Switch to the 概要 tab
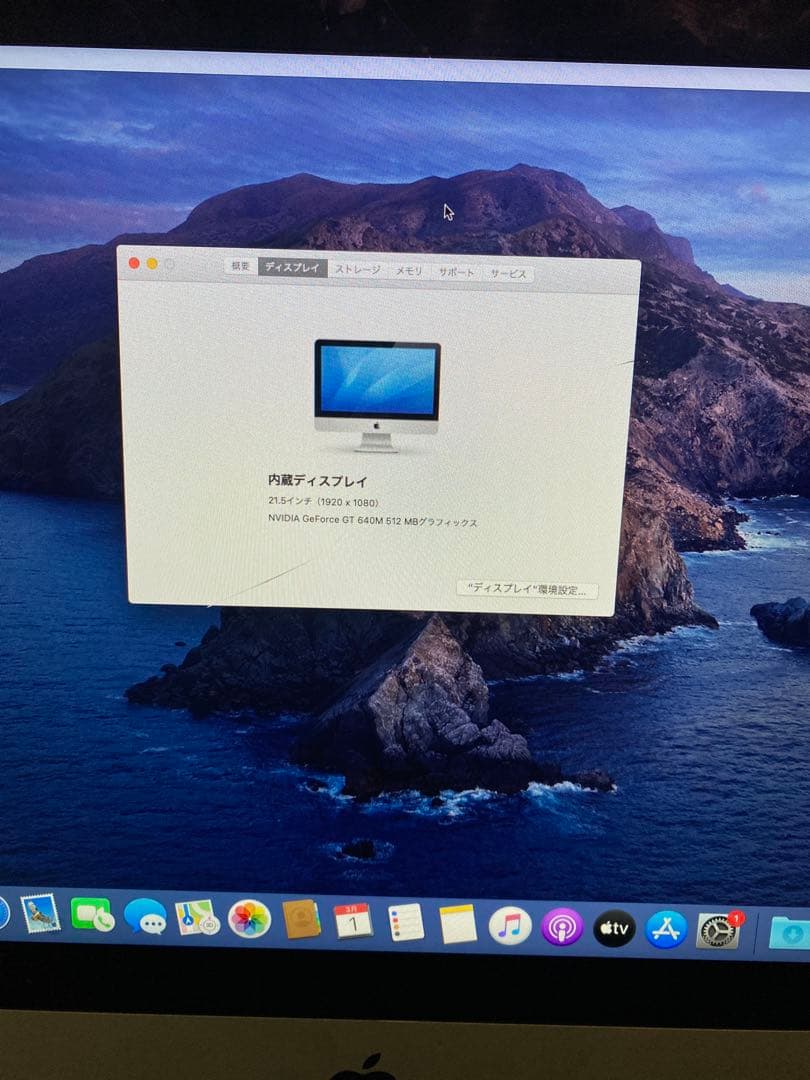This screenshot has height=1080, width=810. click(x=238, y=268)
